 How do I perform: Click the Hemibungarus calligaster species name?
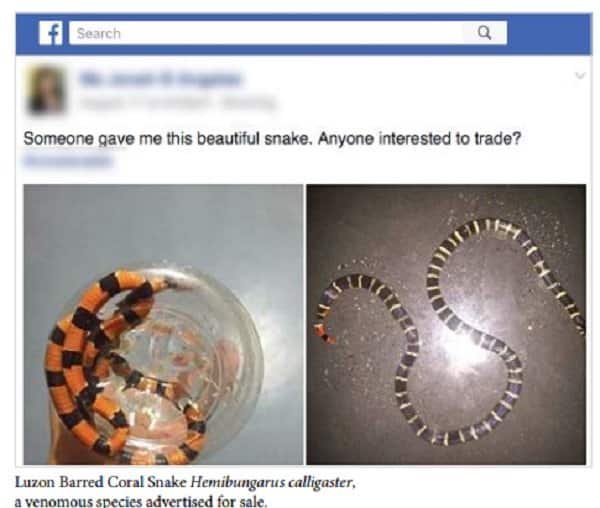pyautogui.click(x=273, y=483)
